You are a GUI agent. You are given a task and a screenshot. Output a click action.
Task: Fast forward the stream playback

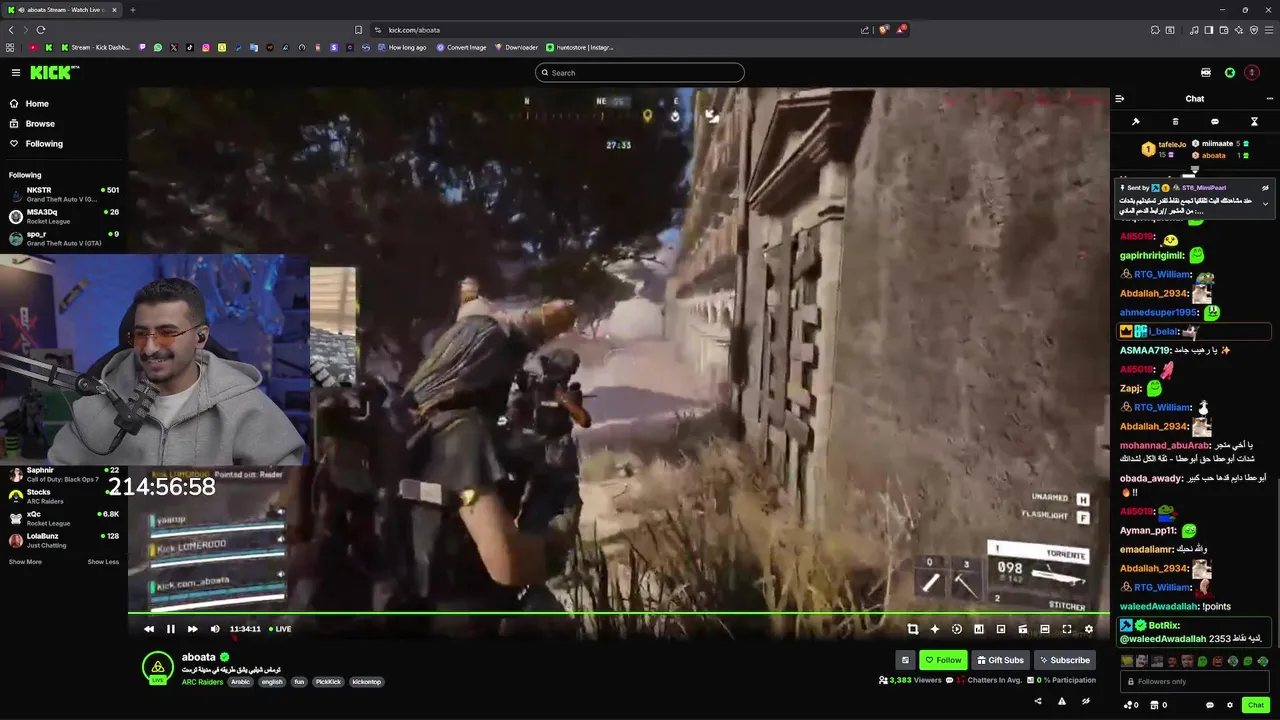193,629
